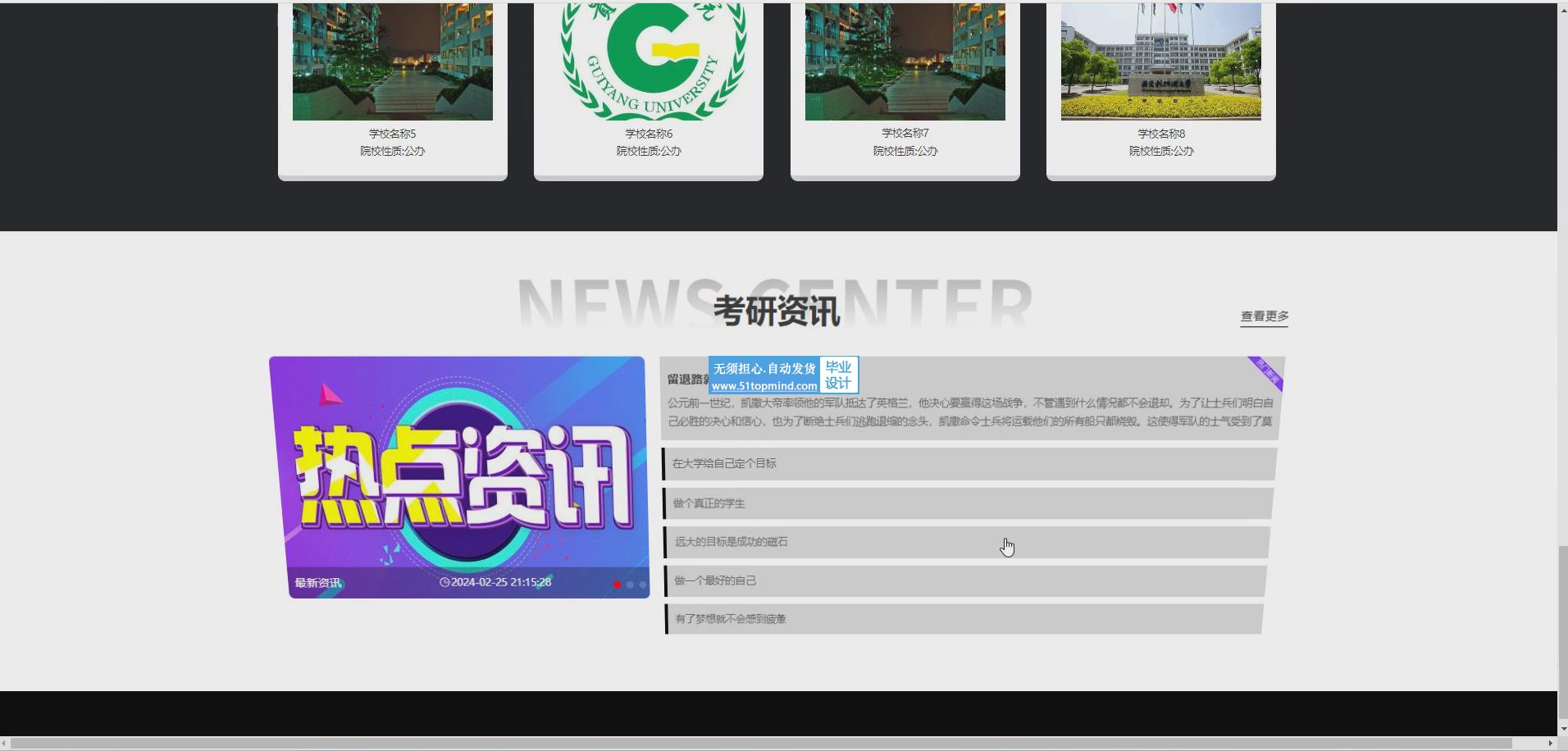Click the 学校名称8 title text
The width and height of the screenshot is (1568, 751).
click(x=1161, y=134)
